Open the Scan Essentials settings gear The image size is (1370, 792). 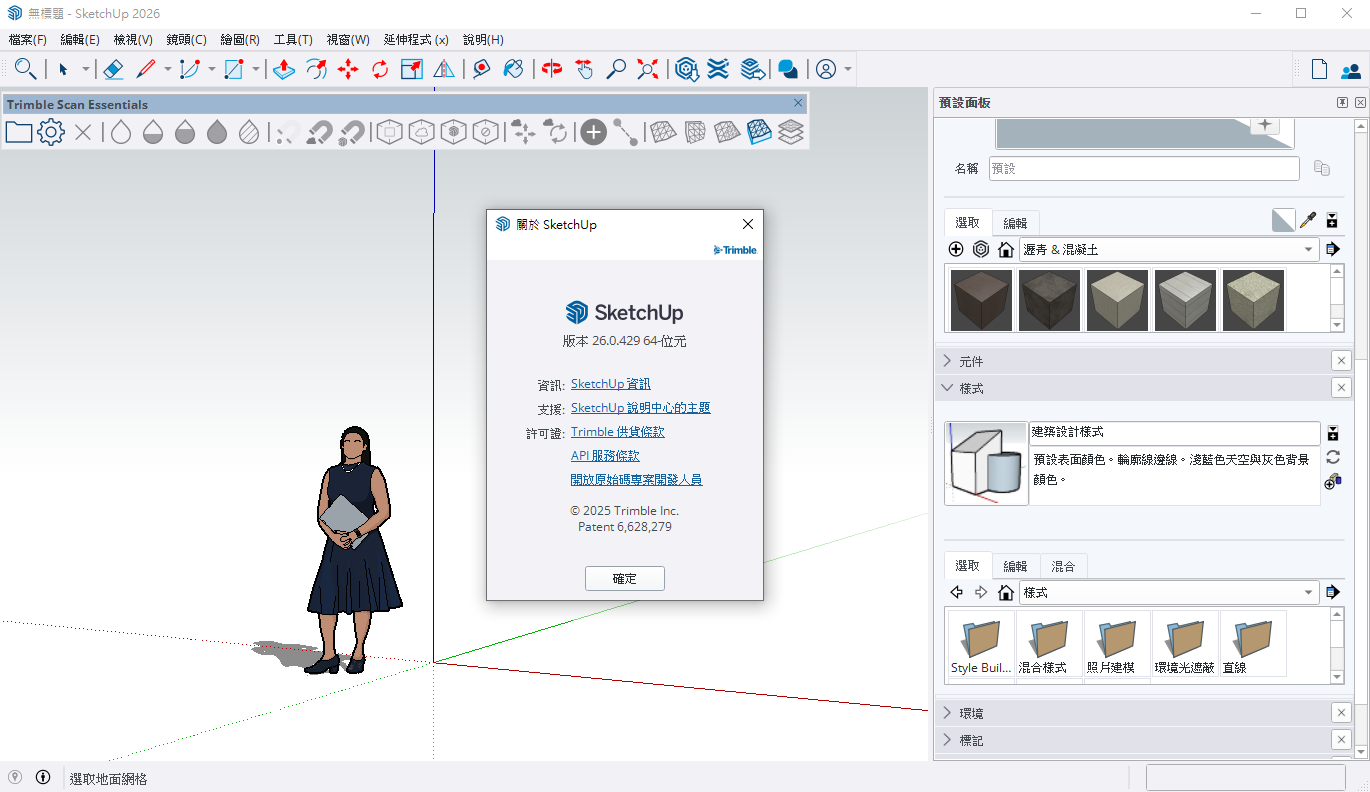51,132
